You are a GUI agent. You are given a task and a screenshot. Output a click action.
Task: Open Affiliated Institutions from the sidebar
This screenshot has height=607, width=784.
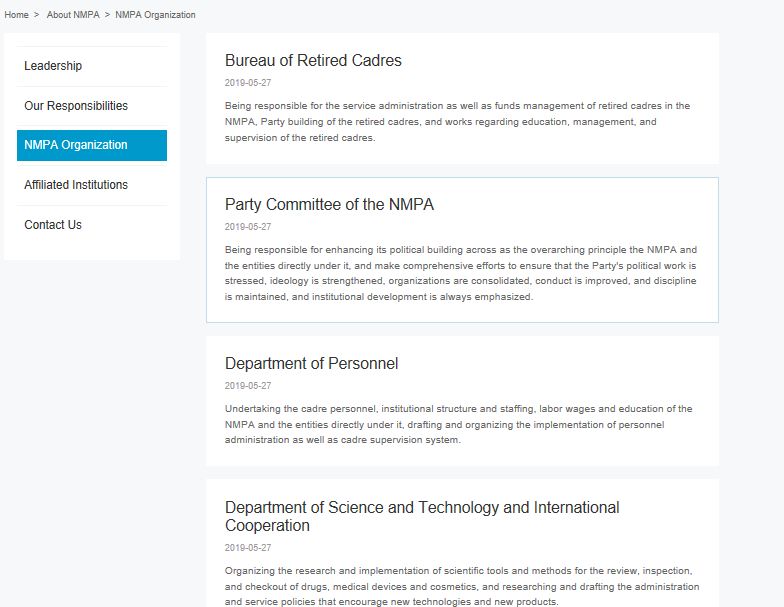(x=76, y=185)
